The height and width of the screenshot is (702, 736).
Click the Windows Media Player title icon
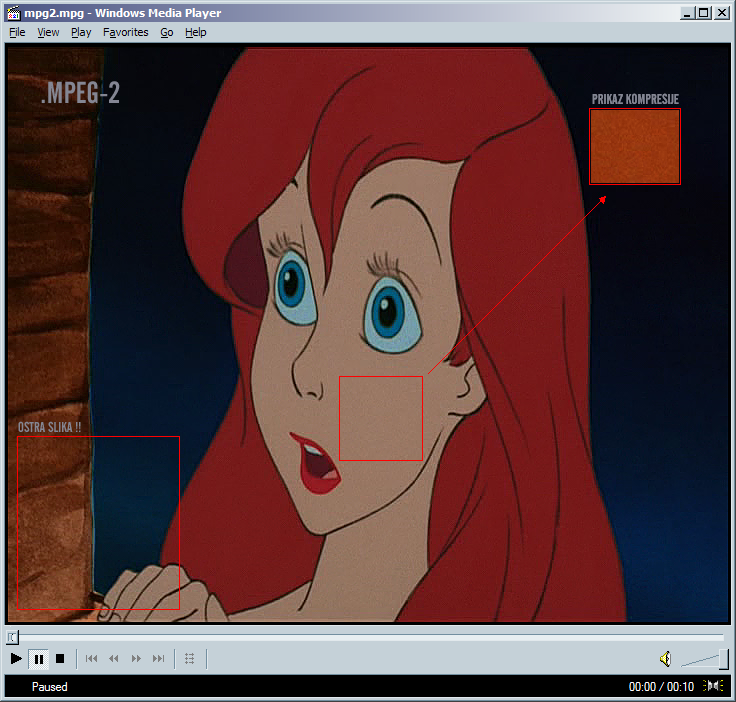(14, 13)
